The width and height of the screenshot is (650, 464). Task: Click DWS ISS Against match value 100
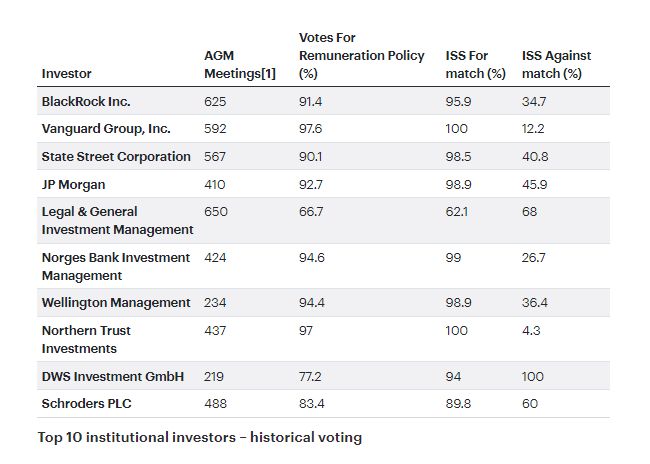[x=534, y=376]
